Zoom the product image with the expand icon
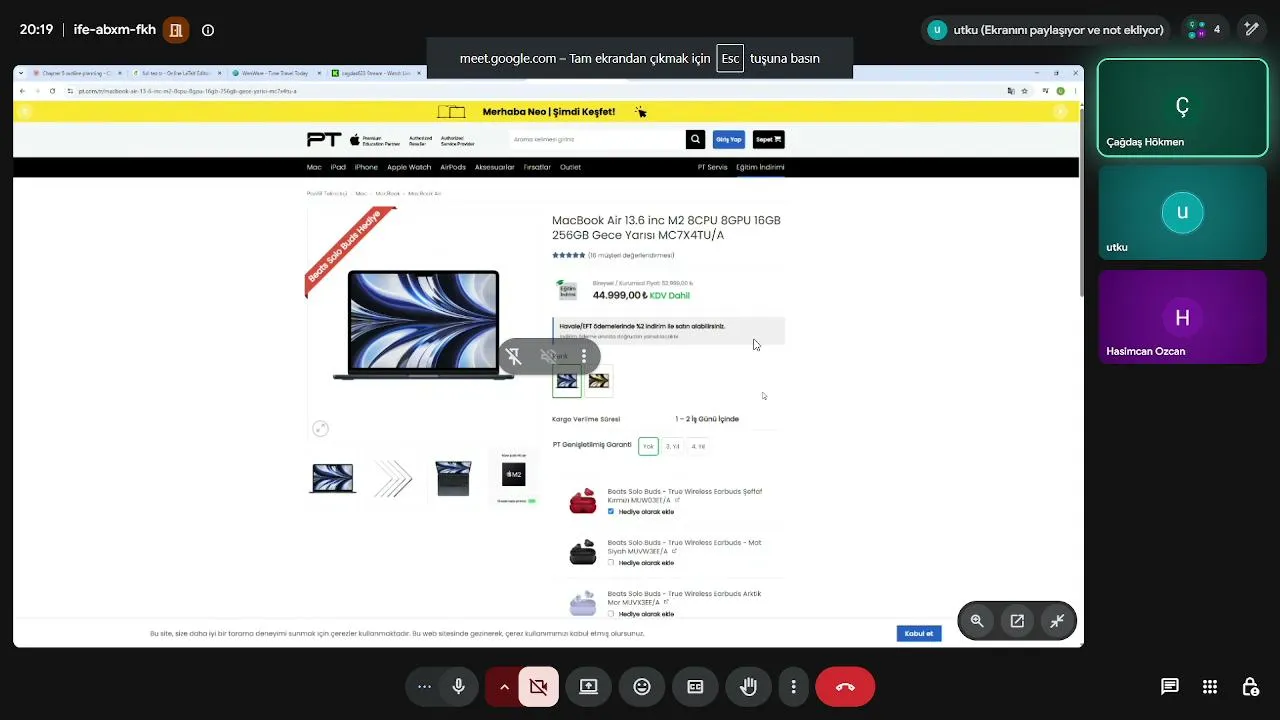The image size is (1280, 720). [320, 429]
